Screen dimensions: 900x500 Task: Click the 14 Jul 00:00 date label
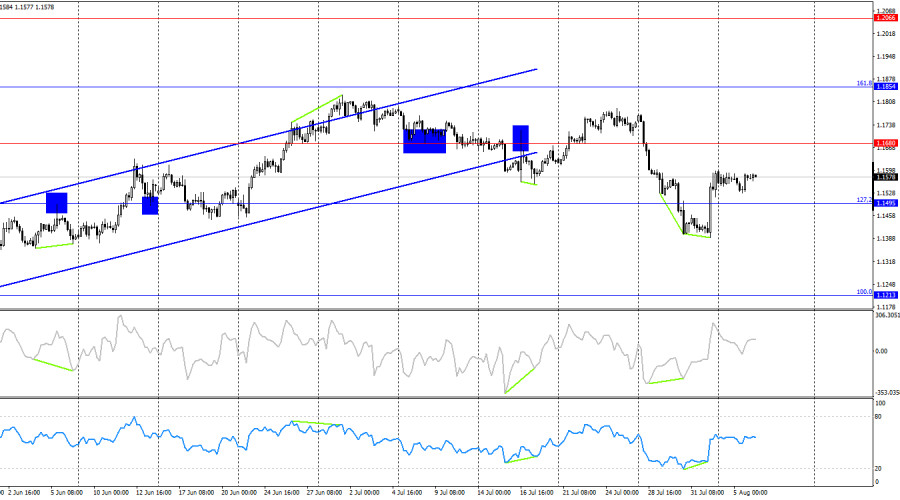point(494,493)
